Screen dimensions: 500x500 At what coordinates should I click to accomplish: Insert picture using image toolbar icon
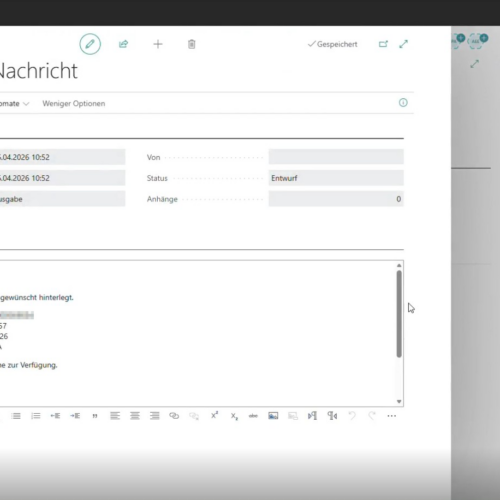273,416
